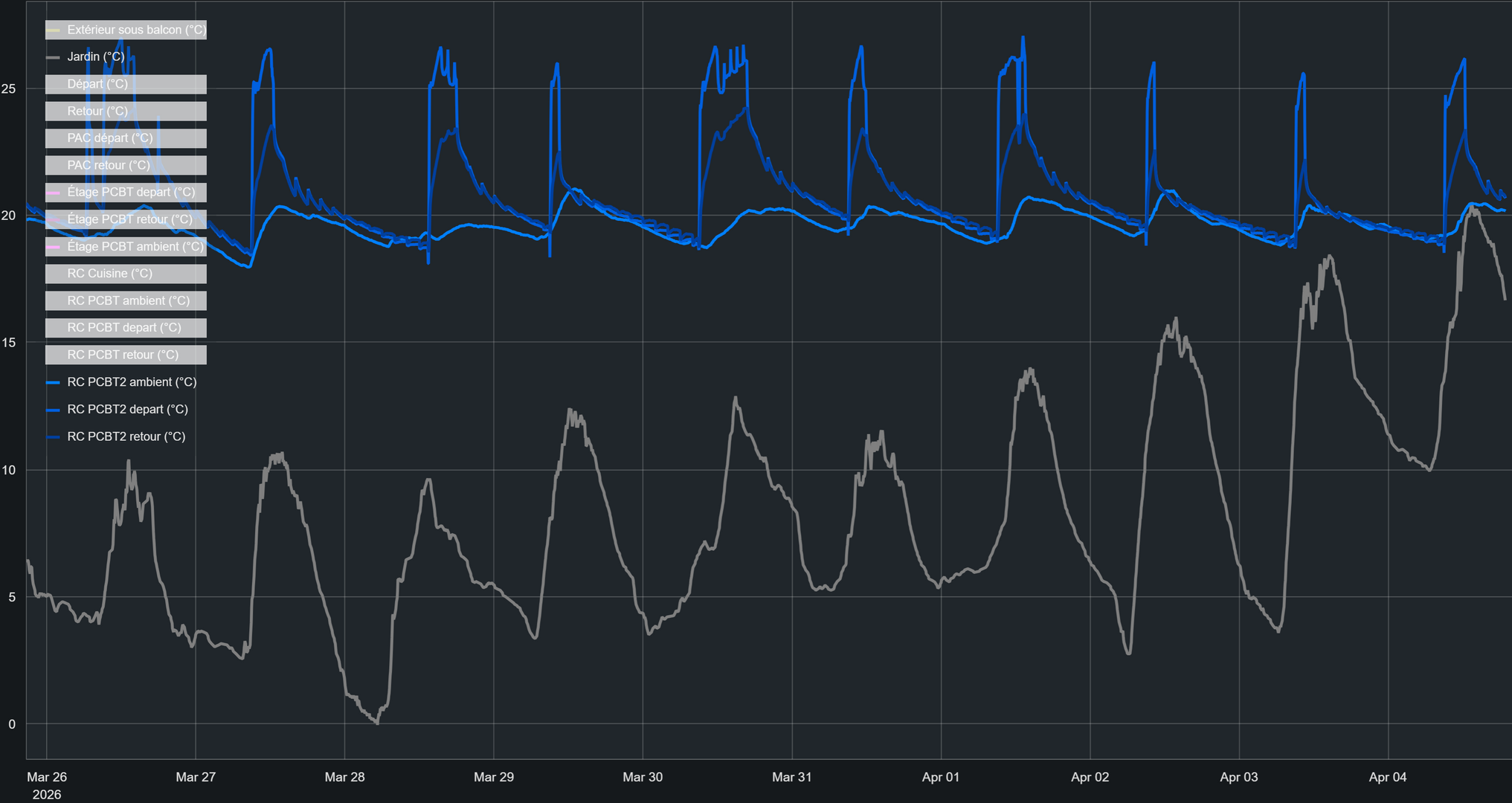Hide RC PCBT2 depart trace
Viewport: 1512px width, 803px height.
coord(127,410)
